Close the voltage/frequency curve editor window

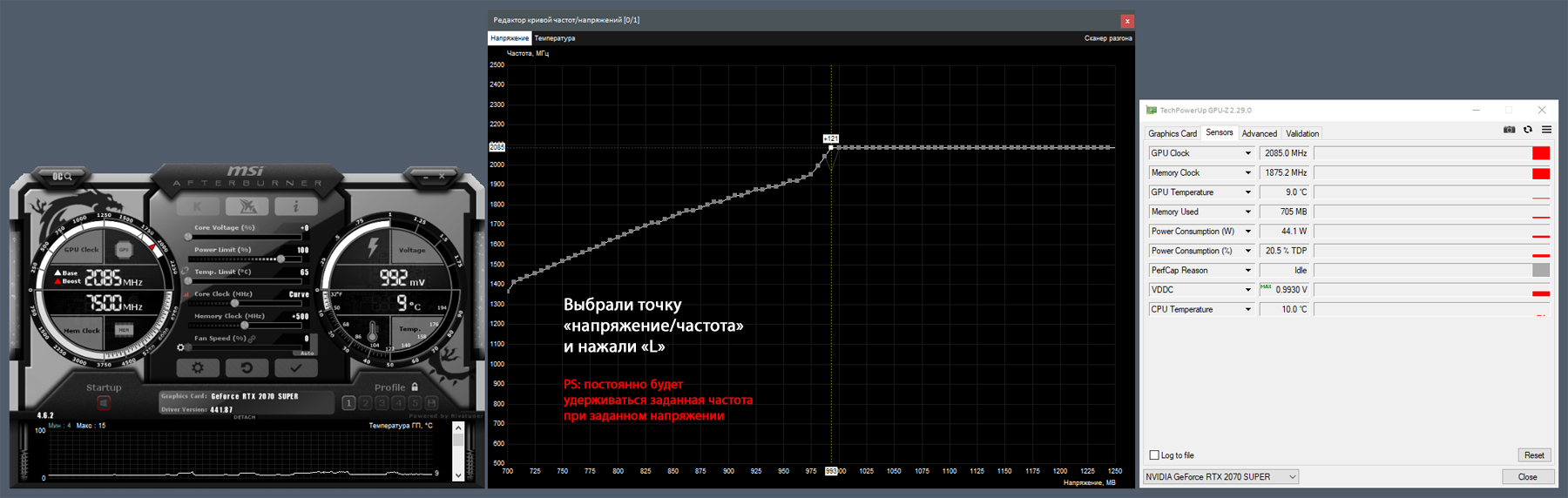(1127, 21)
